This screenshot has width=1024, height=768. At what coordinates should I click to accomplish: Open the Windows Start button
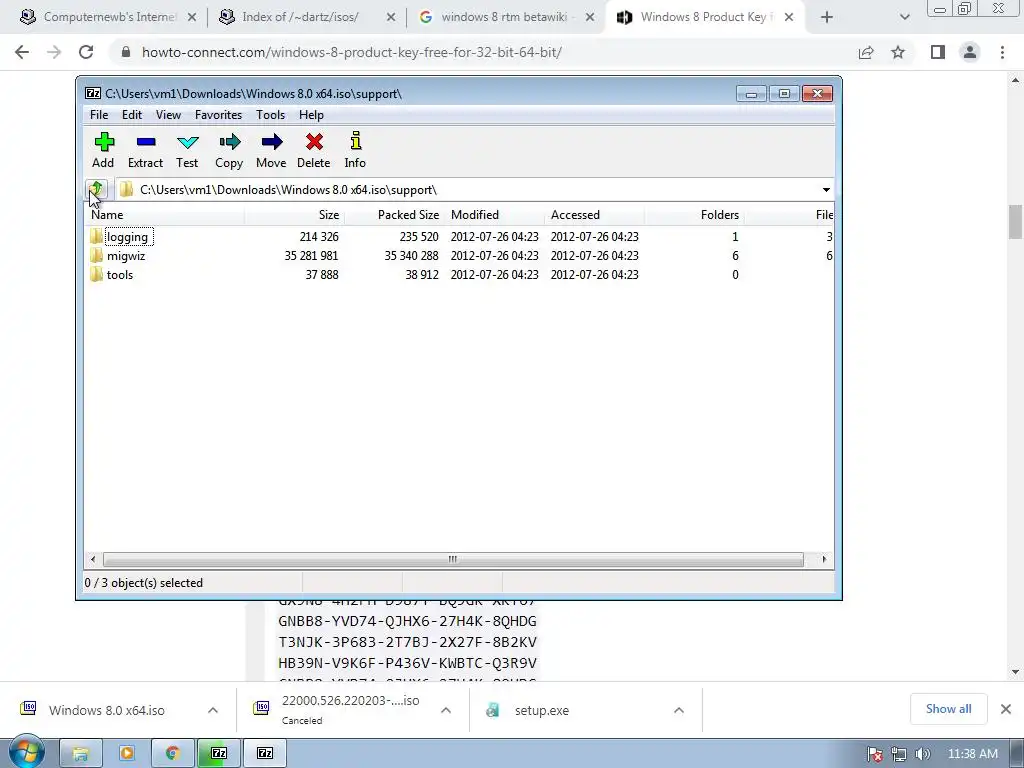(26, 753)
